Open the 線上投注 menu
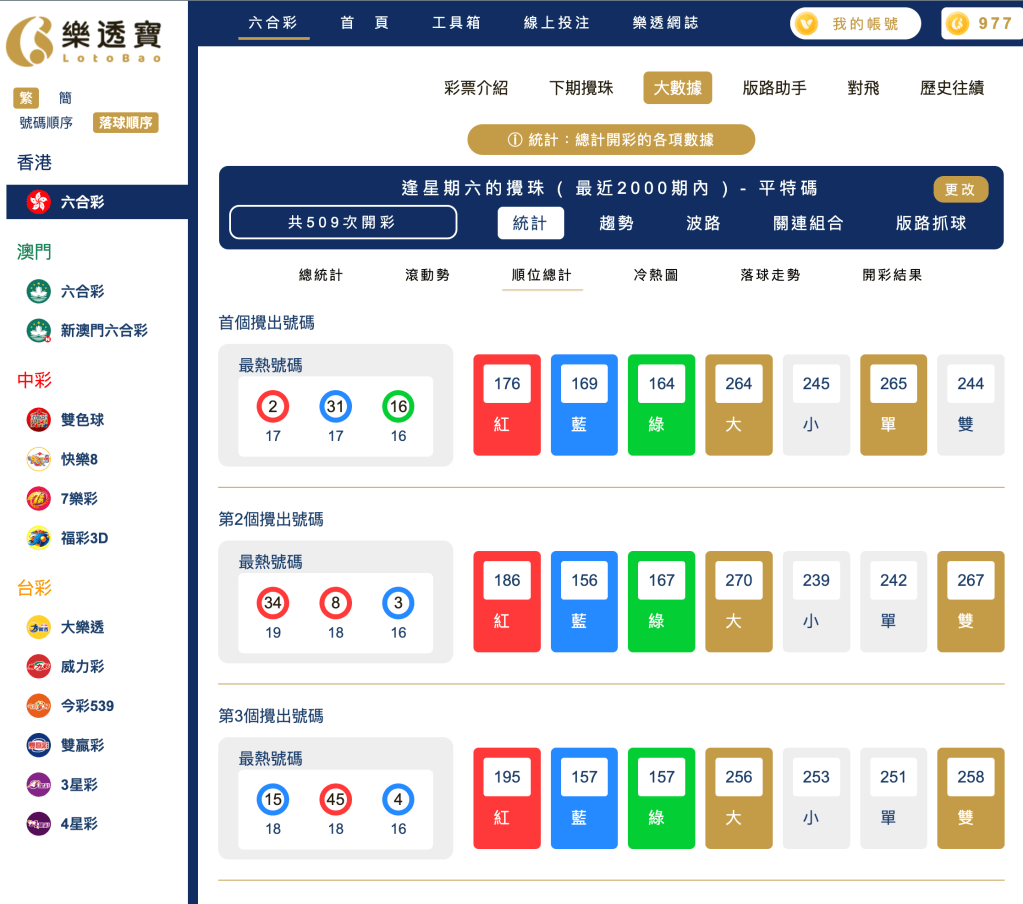Image resolution: width=1023 pixels, height=904 pixels. [x=555, y=22]
